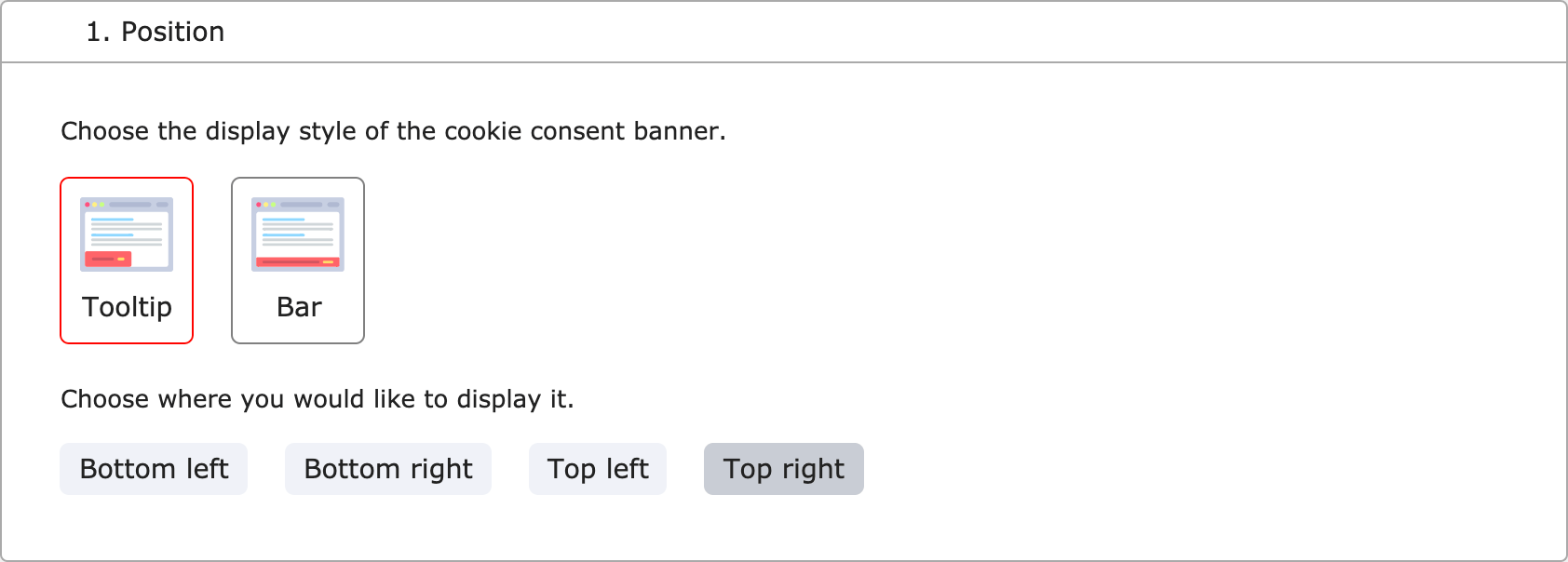
Task: Collapse the "1. Position" section header
Action: (x=783, y=32)
